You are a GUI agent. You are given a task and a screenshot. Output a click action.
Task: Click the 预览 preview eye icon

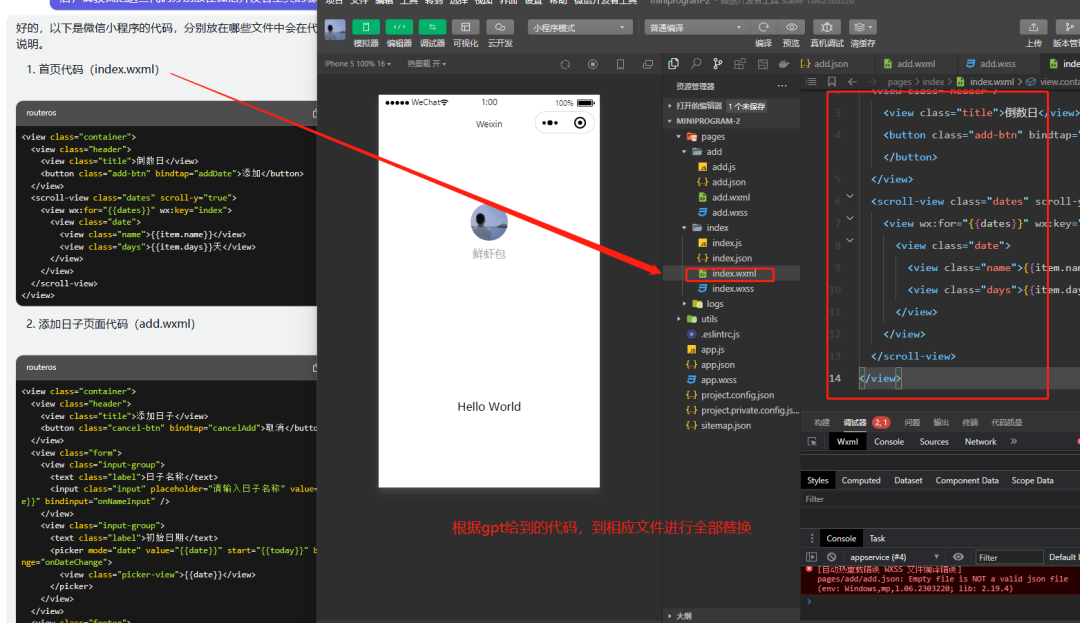pyautogui.click(x=791, y=27)
